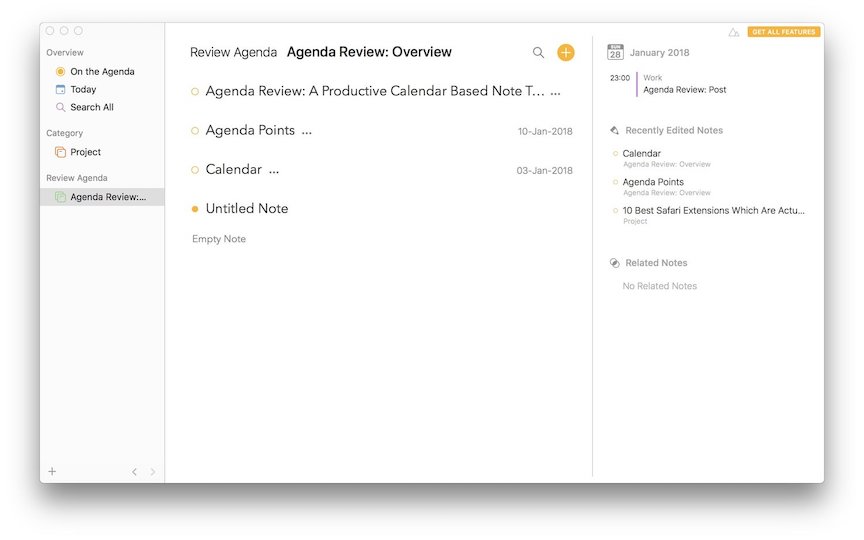Click the Empty Note text area
This screenshot has width=864, height=540.
(219, 239)
